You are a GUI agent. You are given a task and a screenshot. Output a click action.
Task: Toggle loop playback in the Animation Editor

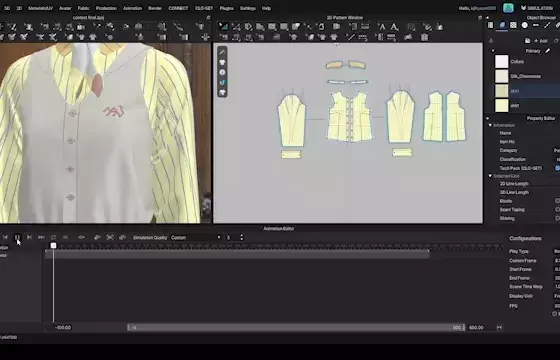coord(53,237)
